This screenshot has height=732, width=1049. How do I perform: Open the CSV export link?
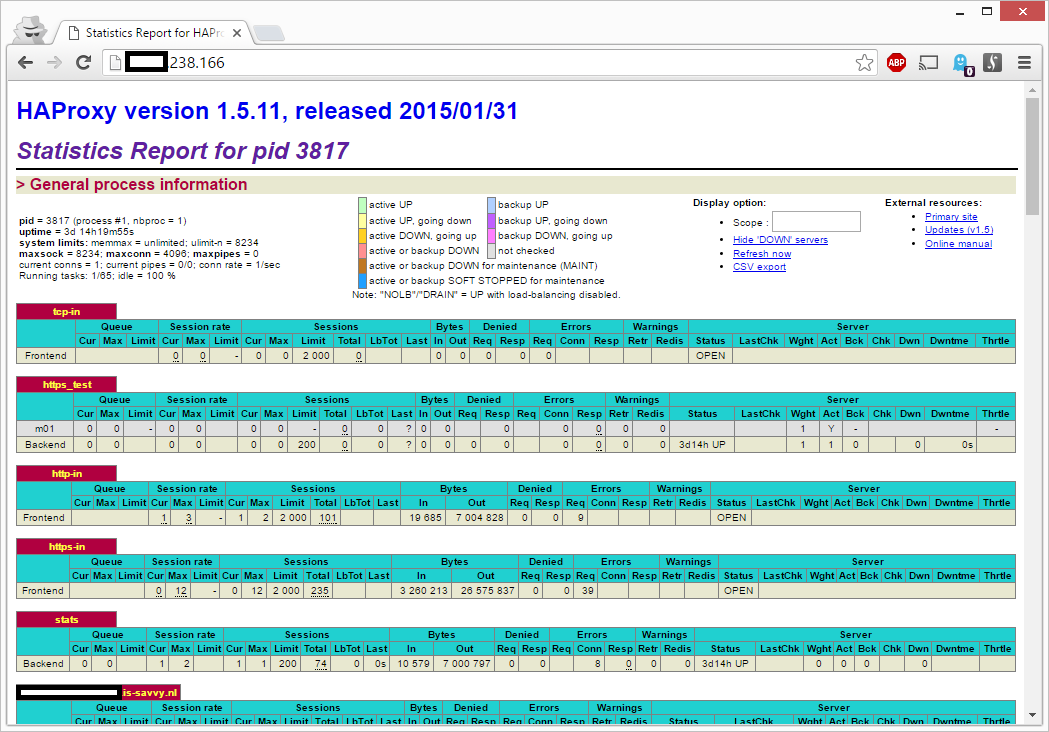pyautogui.click(x=759, y=266)
